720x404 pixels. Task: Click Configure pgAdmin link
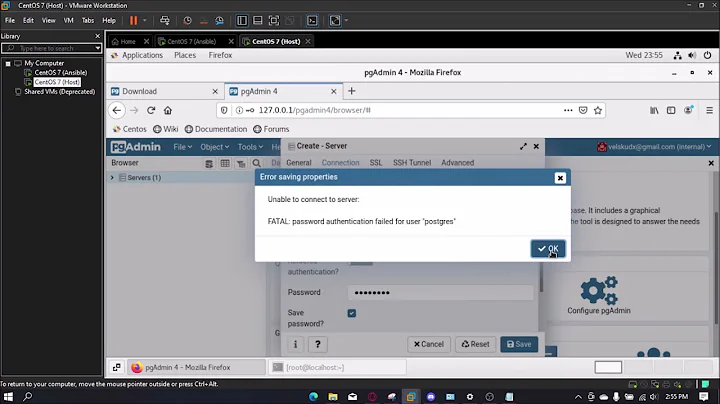click(599, 295)
